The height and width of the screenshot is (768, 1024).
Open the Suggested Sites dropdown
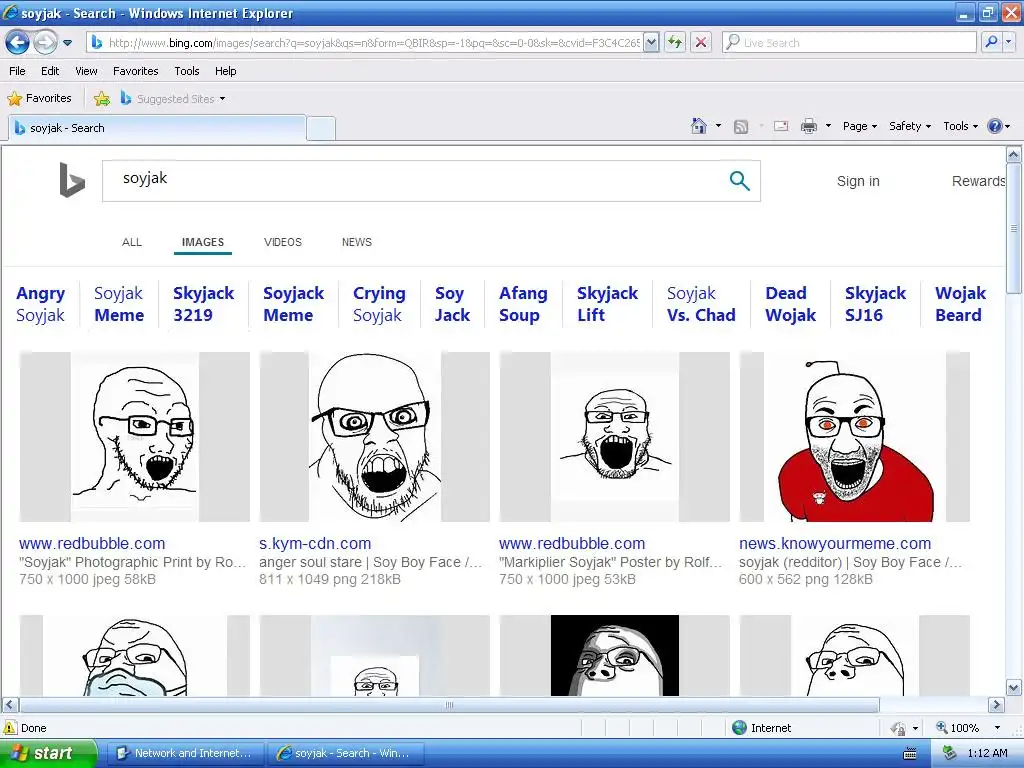point(173,99)
